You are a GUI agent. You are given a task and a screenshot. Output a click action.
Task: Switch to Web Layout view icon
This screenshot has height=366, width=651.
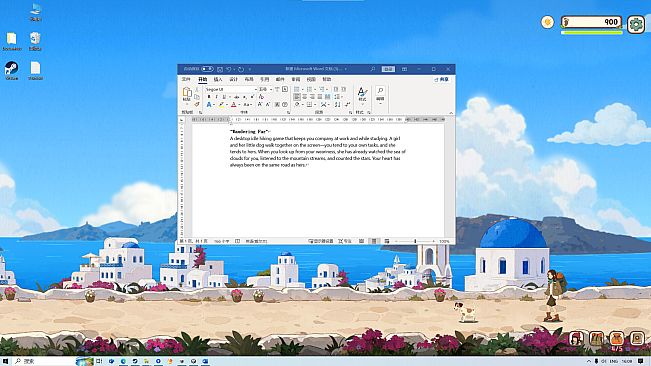click(387, 241)
